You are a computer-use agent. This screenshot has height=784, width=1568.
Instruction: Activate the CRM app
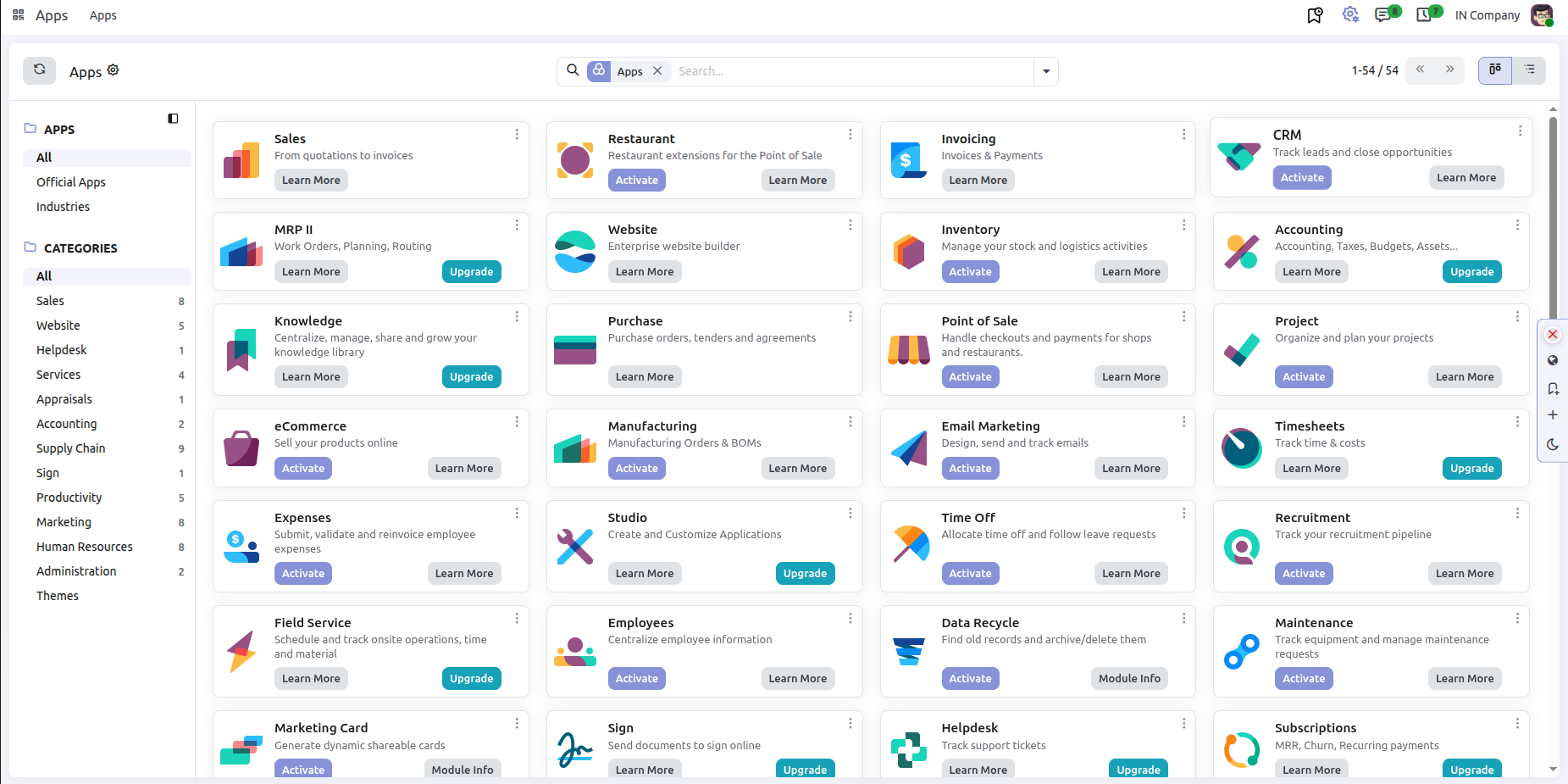[1302, 177]
